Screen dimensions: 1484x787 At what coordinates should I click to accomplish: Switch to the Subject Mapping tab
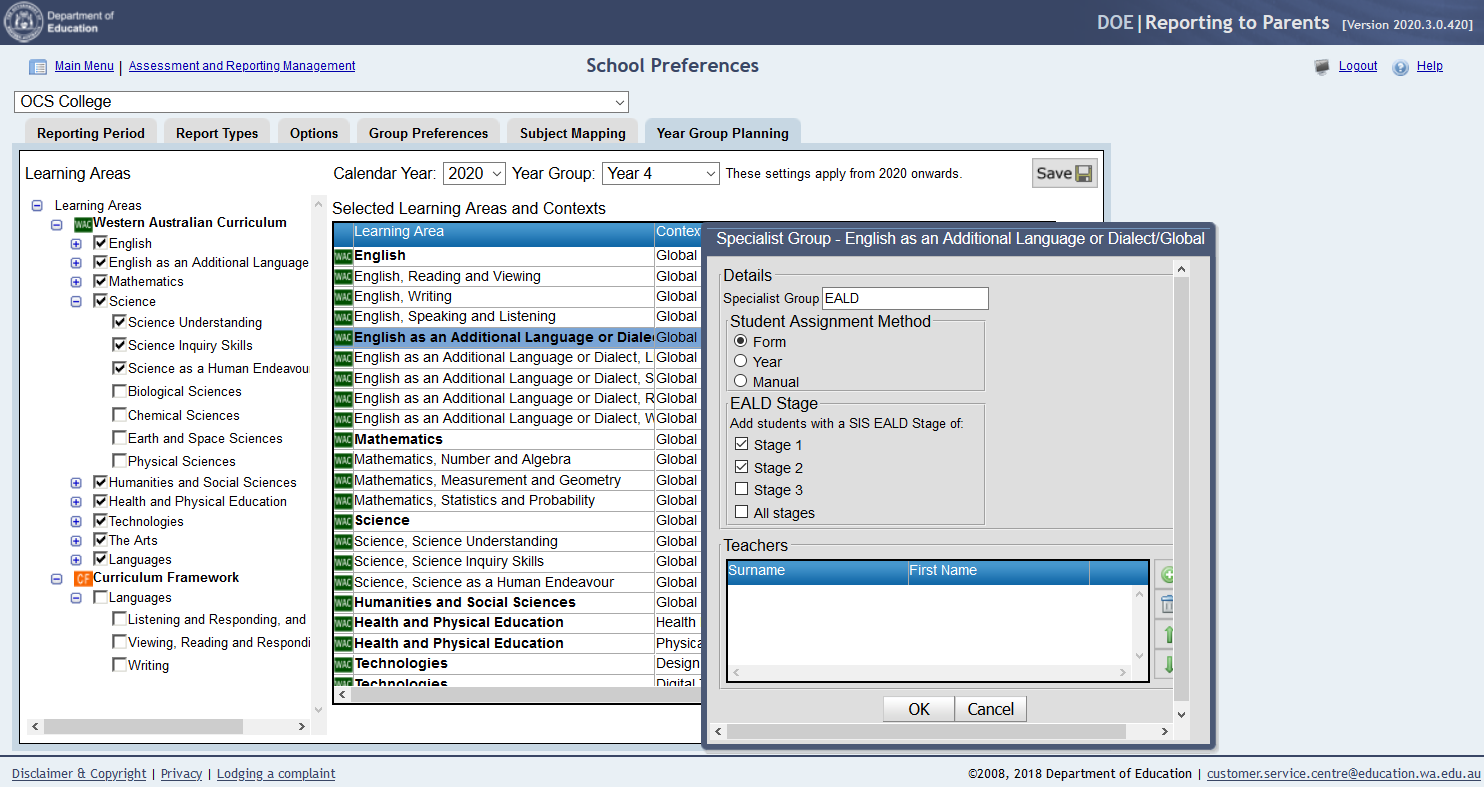572,133
